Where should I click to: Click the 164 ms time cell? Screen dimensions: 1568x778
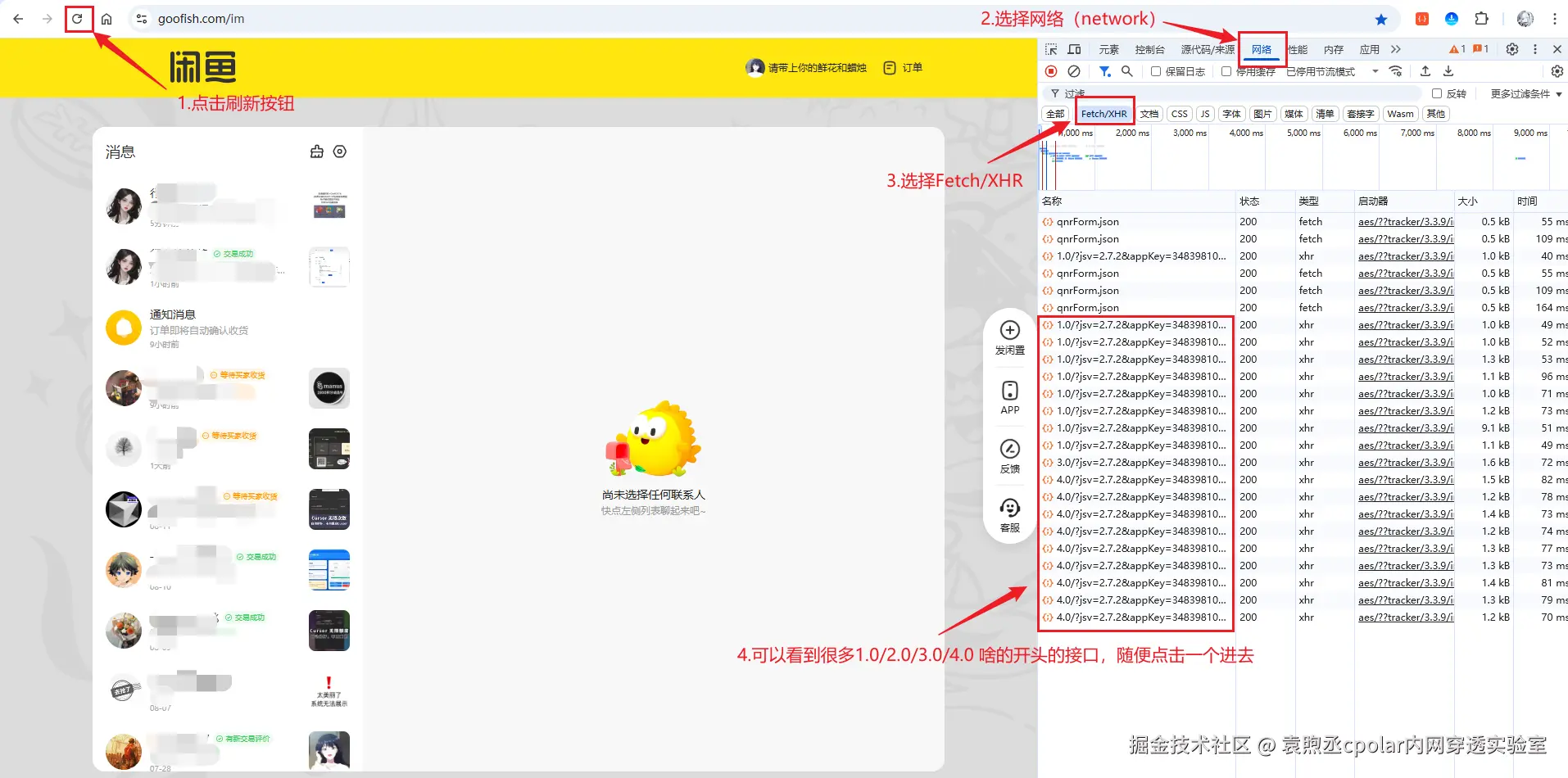(1551, 308)
